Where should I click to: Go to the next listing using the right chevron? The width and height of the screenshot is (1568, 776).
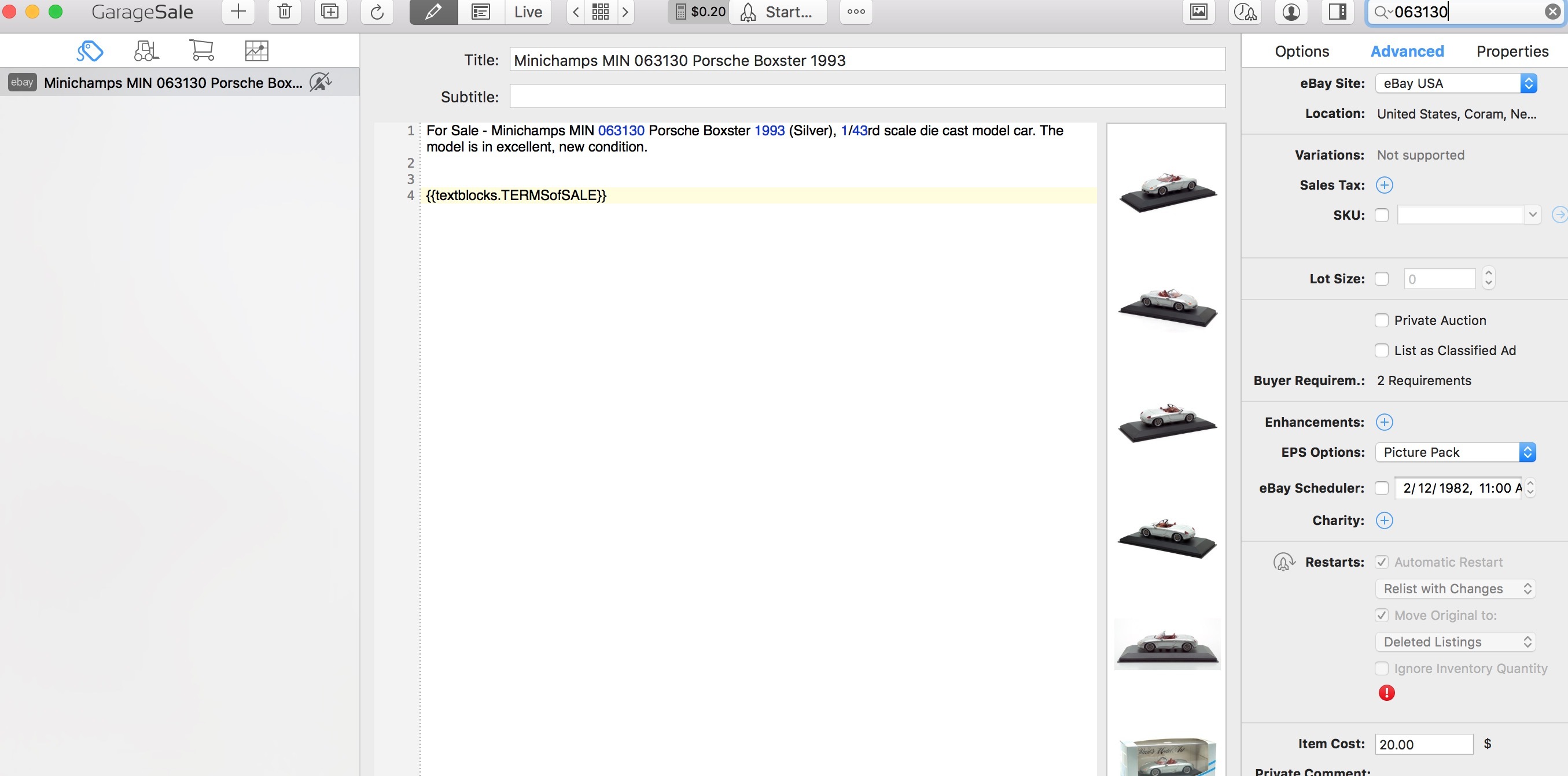pos(625,12)
